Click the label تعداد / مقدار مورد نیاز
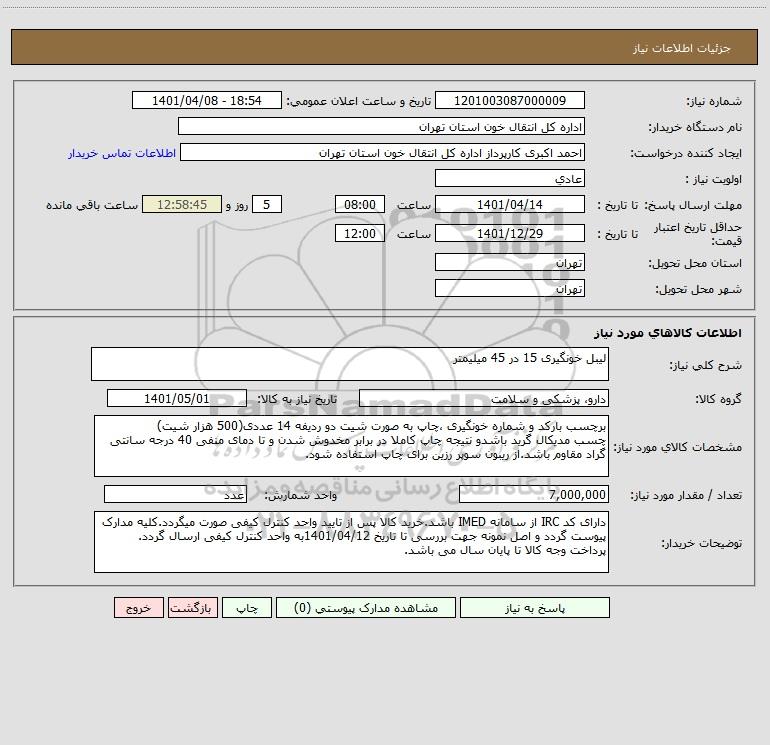The image size is (770, 745). coord(686,496)
